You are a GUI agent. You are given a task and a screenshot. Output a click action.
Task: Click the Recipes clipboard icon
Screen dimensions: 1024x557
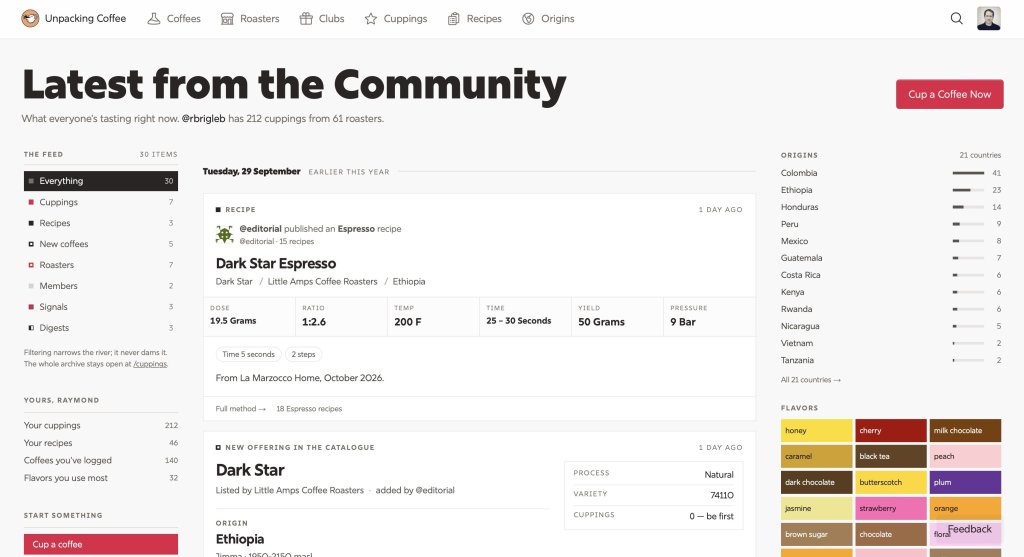click(453, 19)
